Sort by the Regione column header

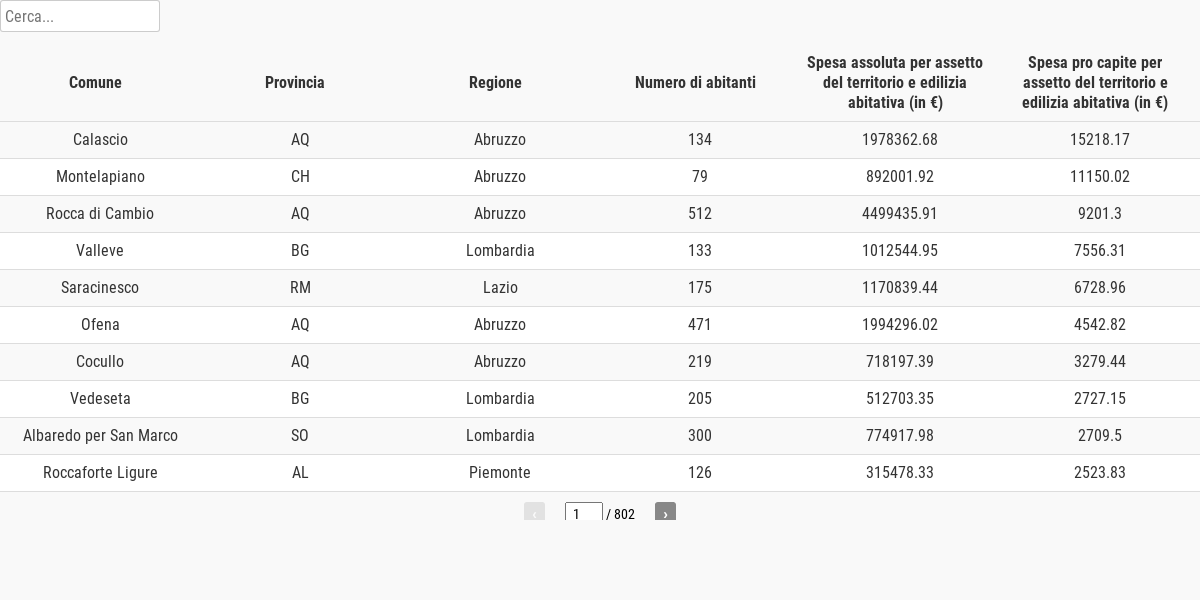point(495,82)
